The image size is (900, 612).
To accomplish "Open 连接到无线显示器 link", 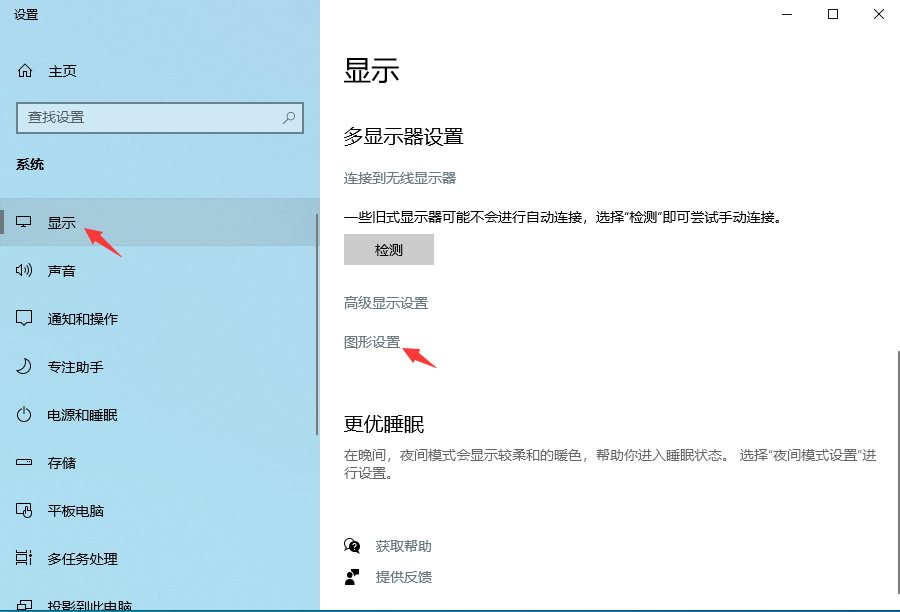I will click(x=399, y=179).
